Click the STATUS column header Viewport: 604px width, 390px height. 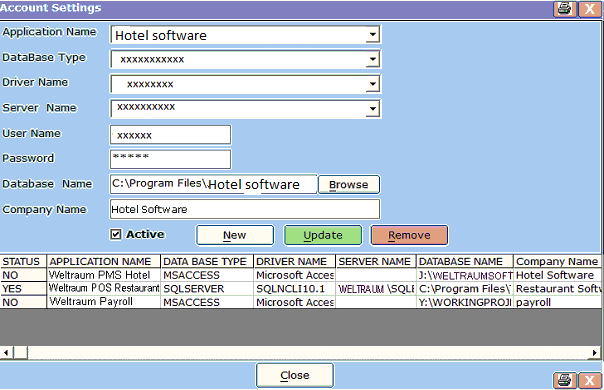point(23,261)
